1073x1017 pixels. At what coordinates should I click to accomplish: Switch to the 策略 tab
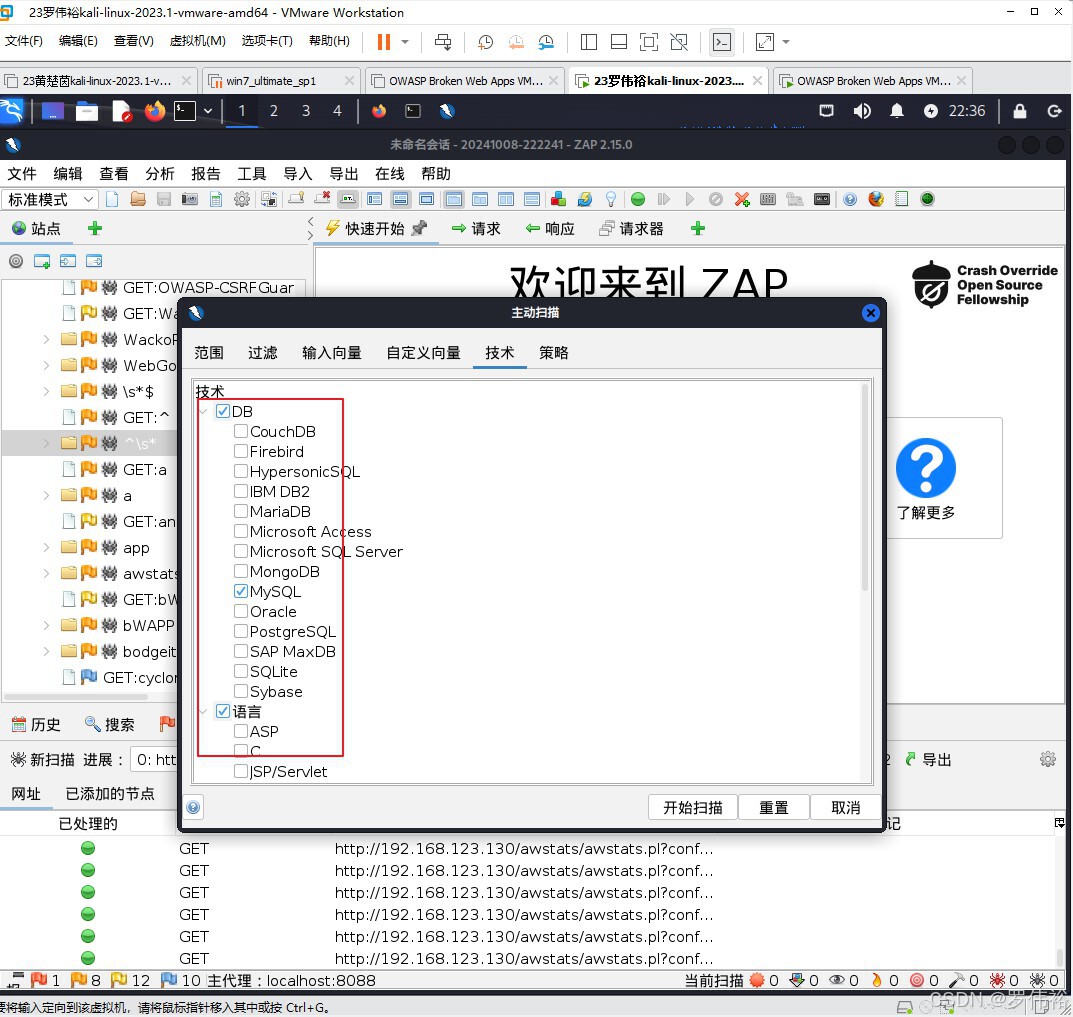tap(554, 353)
